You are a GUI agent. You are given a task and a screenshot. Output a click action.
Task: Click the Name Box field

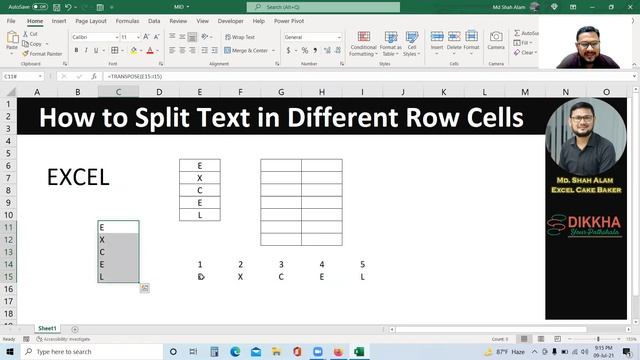(22, 76)
